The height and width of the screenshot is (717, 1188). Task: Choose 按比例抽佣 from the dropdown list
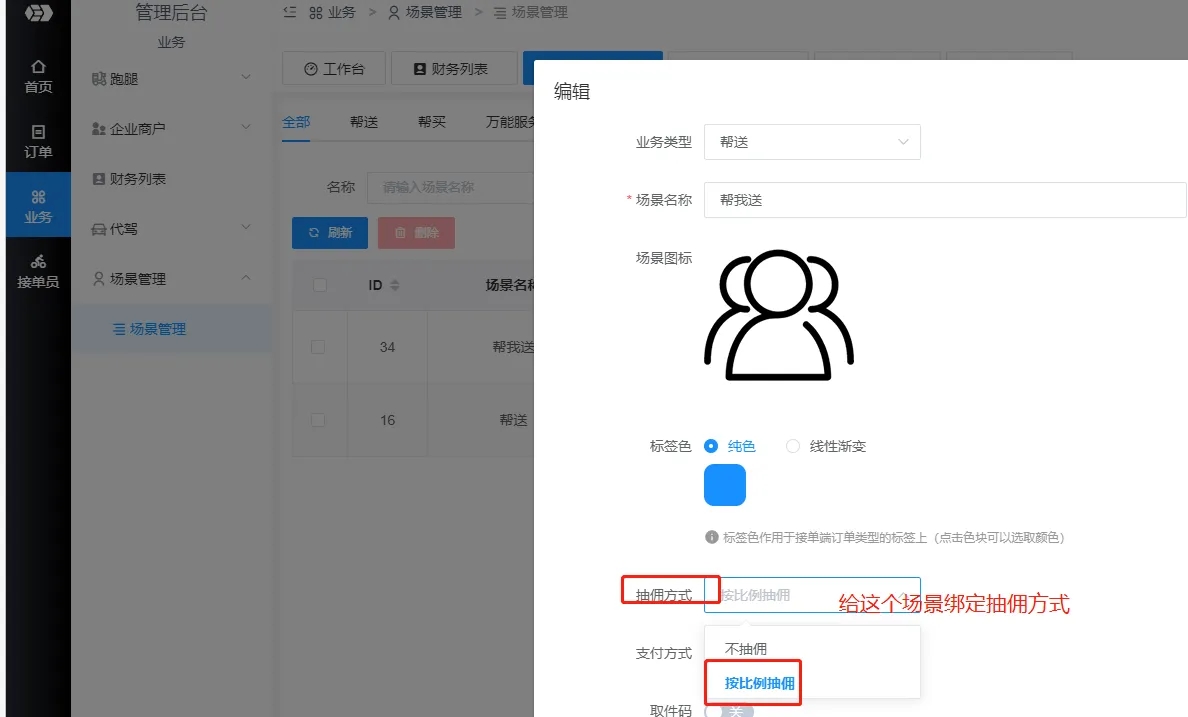coord(759,683)
